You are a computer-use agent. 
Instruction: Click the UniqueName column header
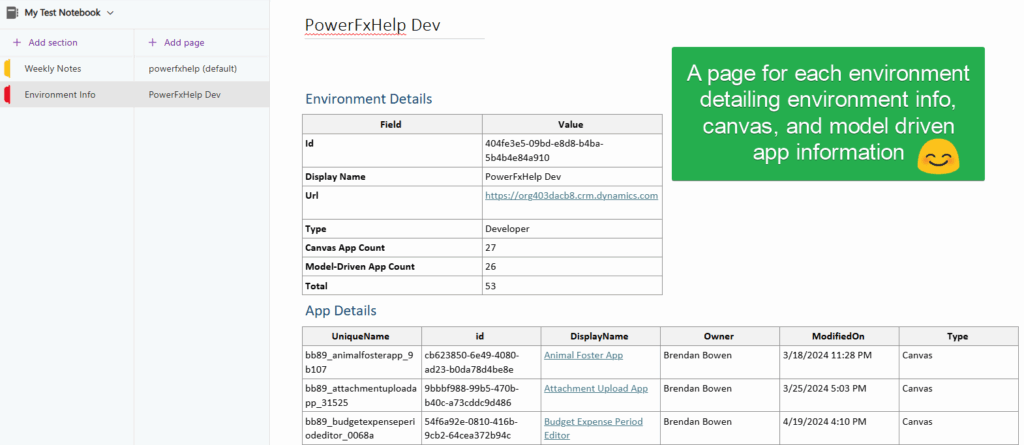pos(362,337)
